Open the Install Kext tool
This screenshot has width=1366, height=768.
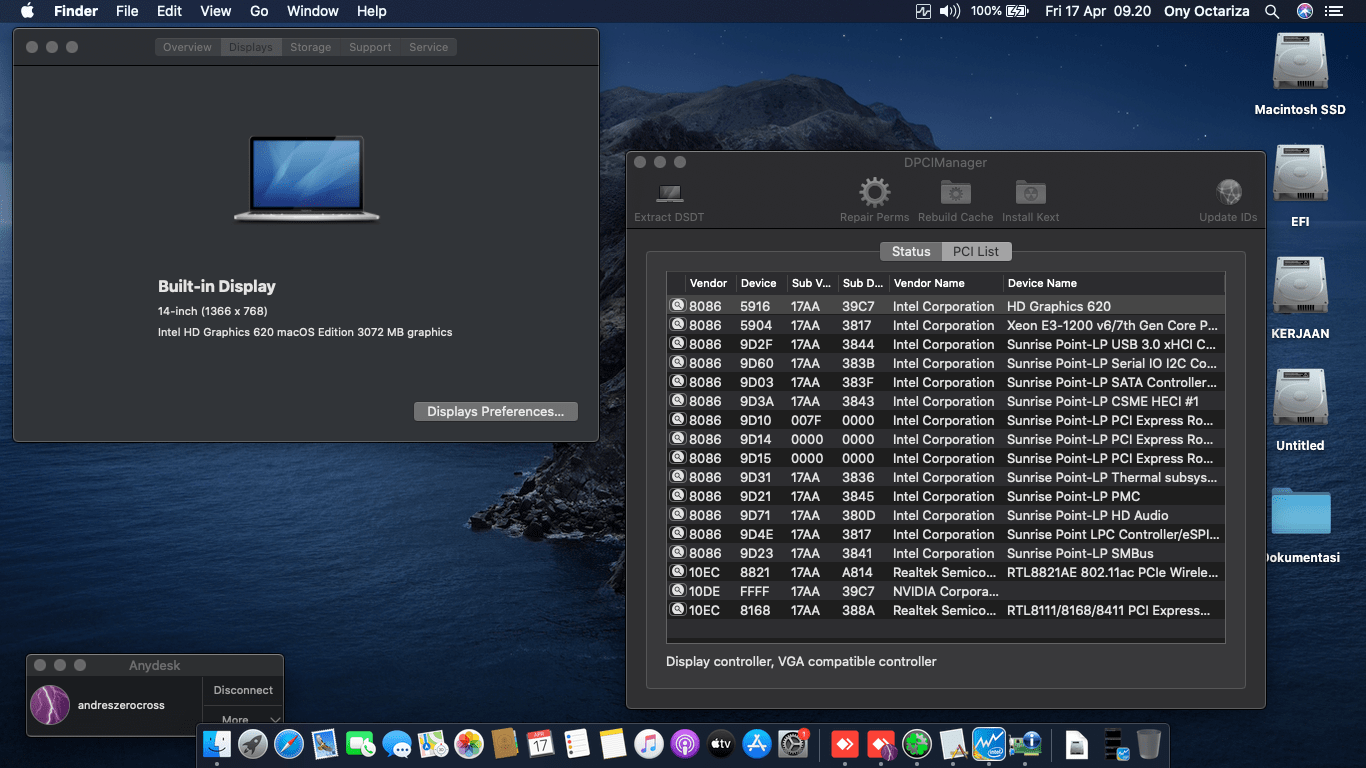[x=1030, y=193]
